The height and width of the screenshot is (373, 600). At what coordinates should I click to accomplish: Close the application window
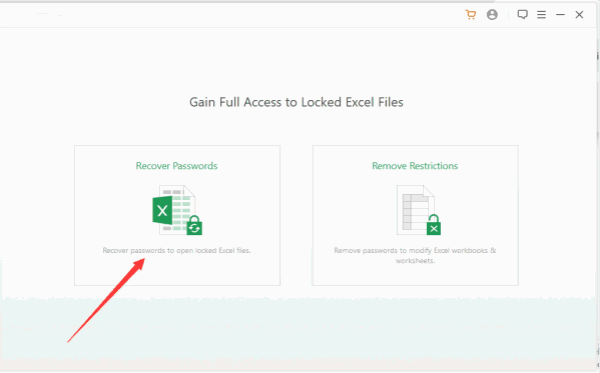(579, 15)
